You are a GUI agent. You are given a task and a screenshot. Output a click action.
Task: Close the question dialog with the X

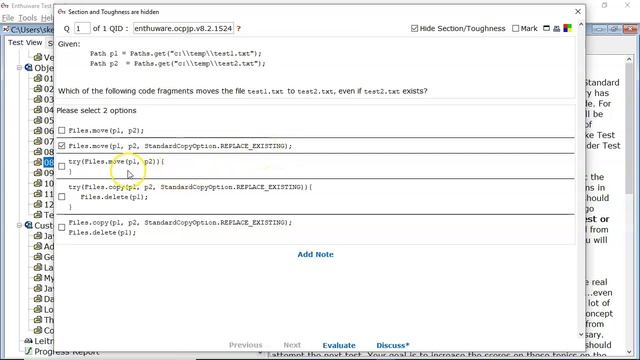pos(578,11)
